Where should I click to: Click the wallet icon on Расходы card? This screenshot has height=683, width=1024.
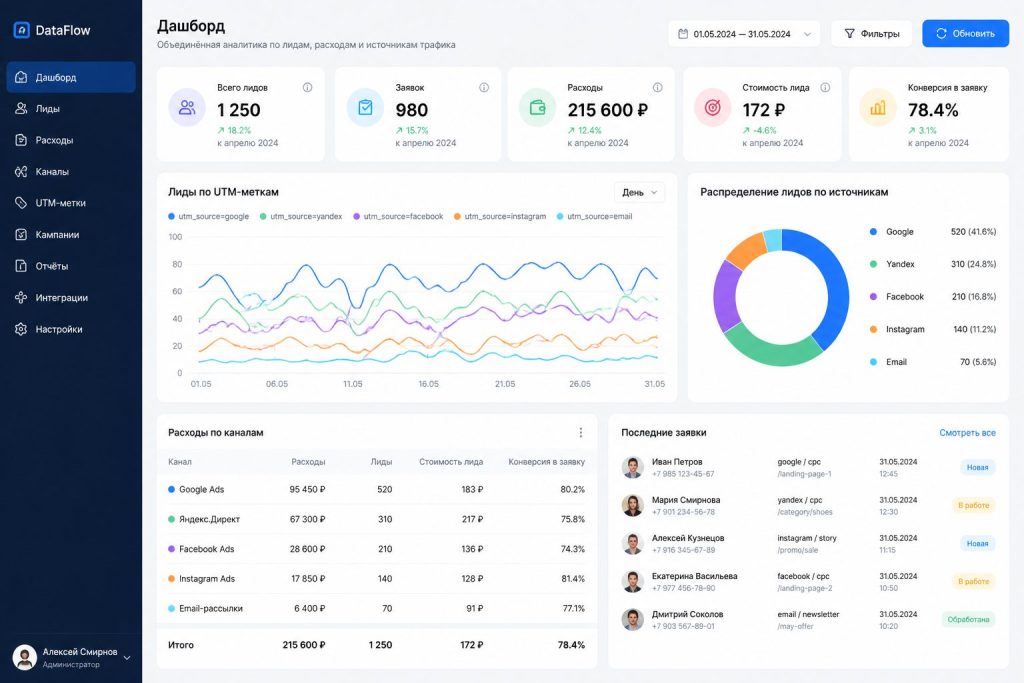click(x=537, y=107)
